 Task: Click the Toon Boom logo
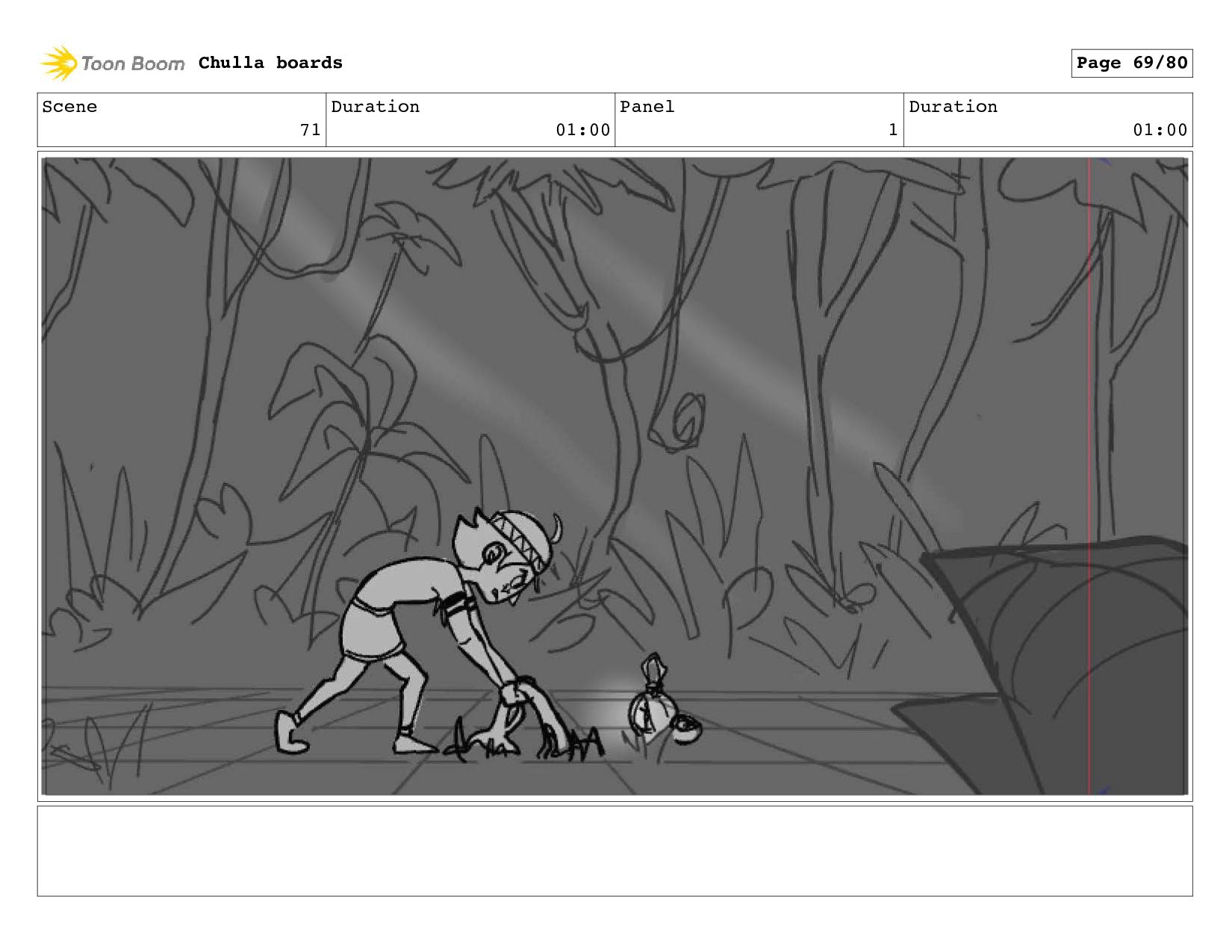112,63
